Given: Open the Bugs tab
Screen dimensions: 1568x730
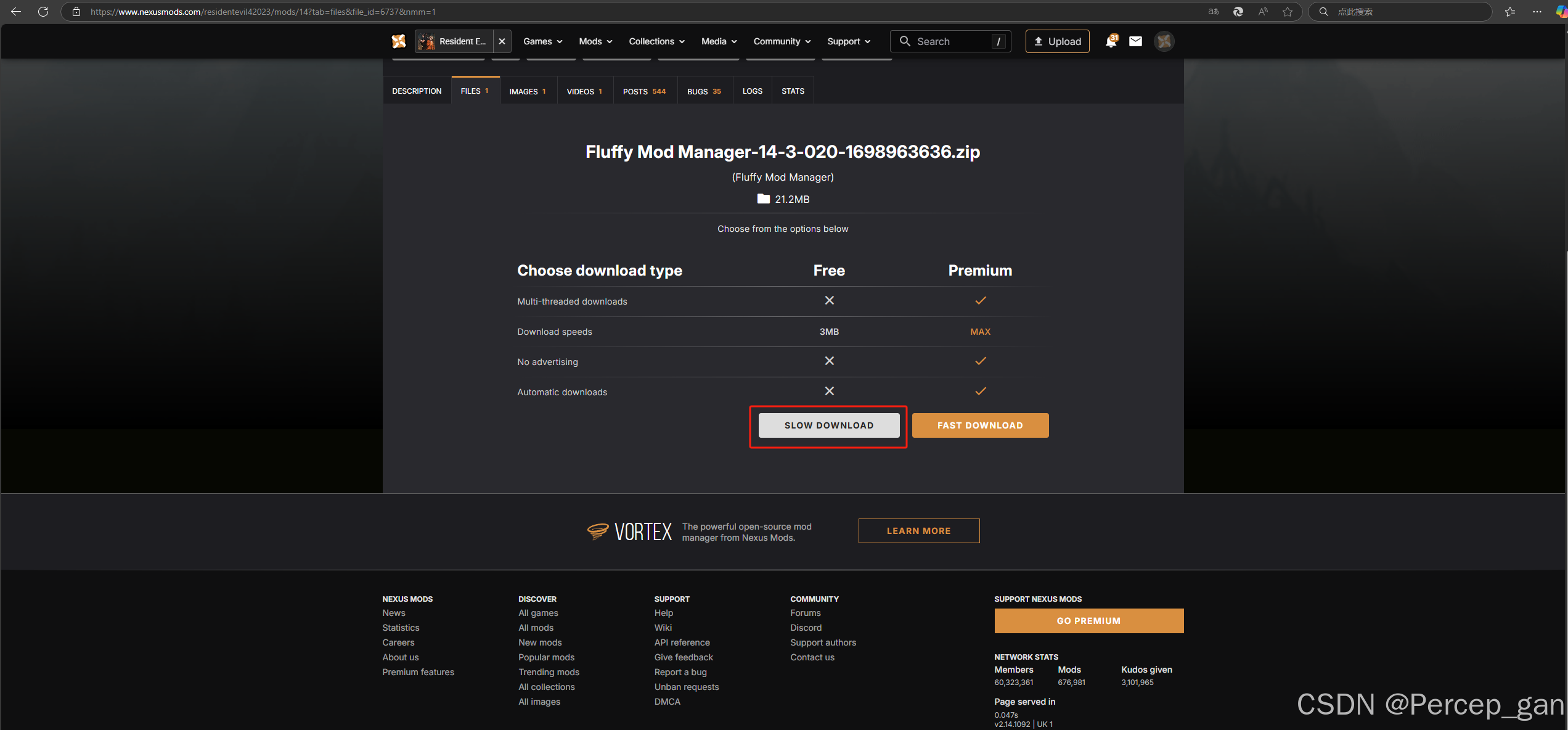Looking at the screenshot, I should coord(704,91).
